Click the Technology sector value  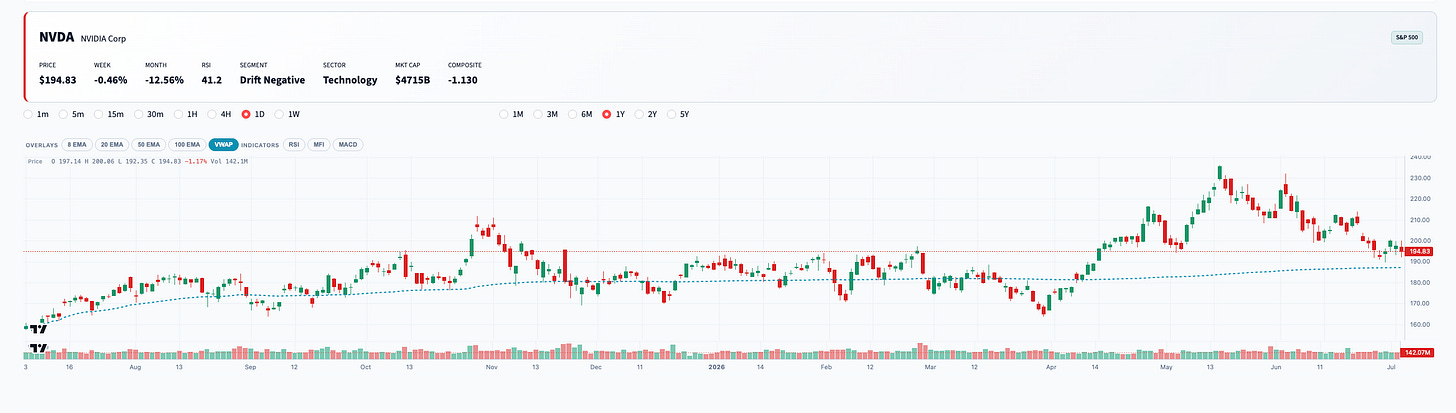click(350, 80)
